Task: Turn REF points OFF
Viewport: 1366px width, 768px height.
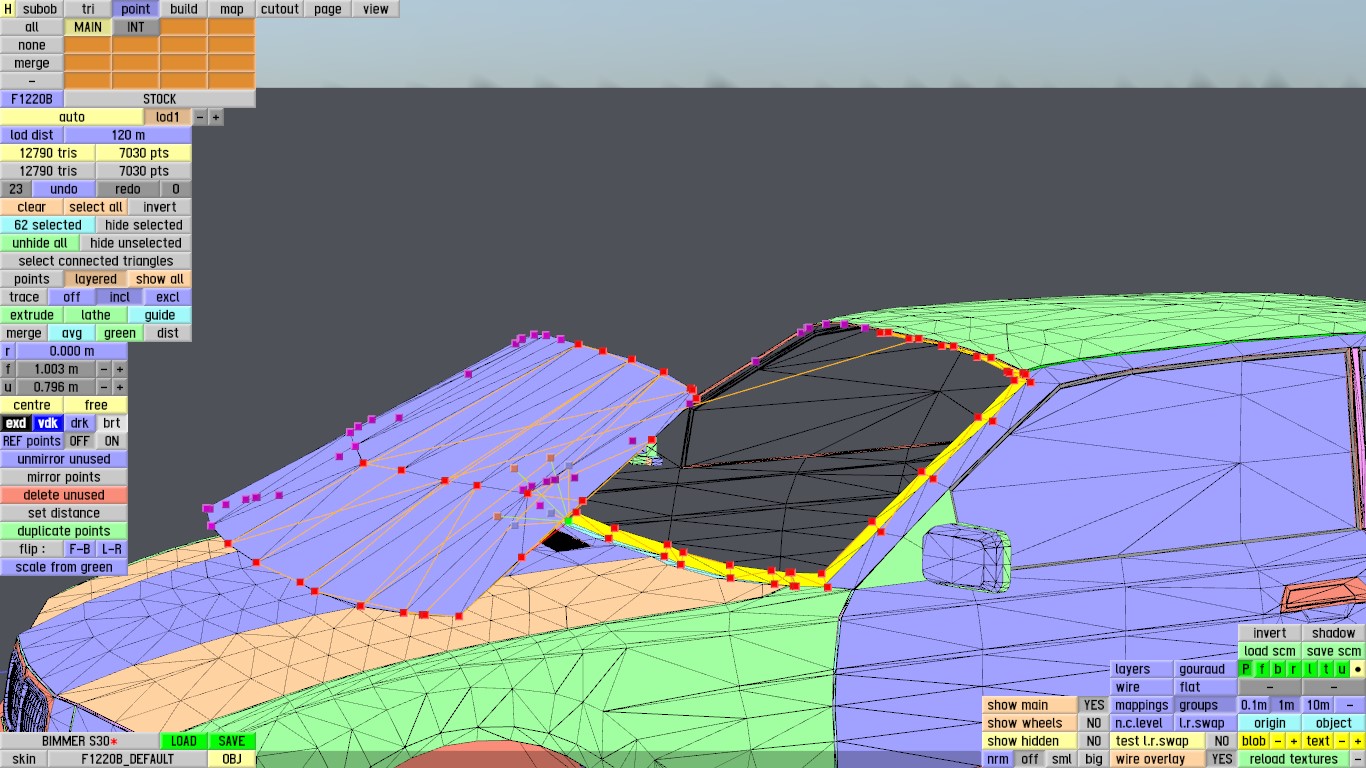Action: 80,441
